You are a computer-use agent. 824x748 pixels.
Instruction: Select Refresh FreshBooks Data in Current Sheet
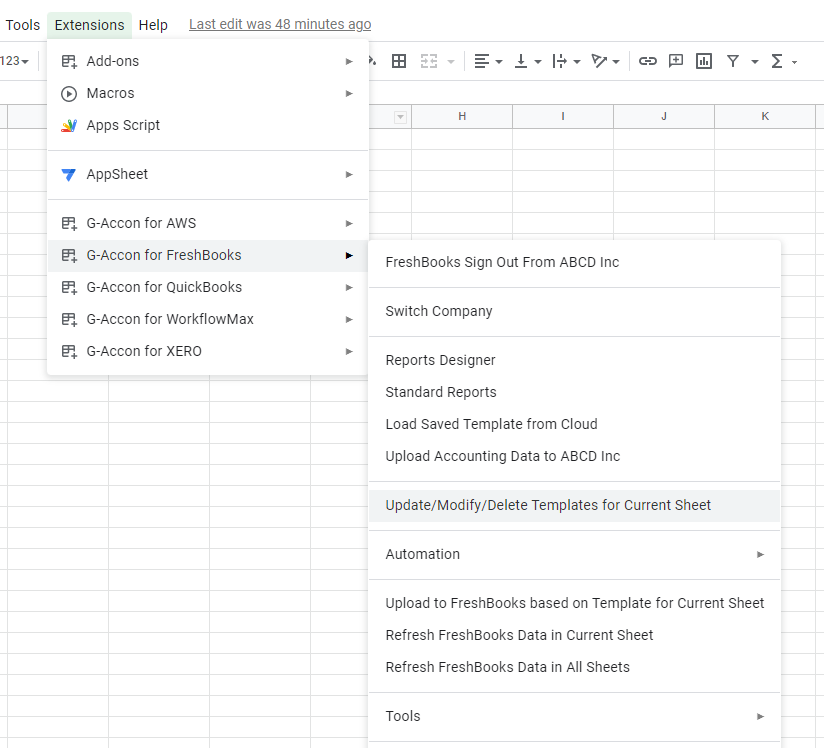click(574, 635)
